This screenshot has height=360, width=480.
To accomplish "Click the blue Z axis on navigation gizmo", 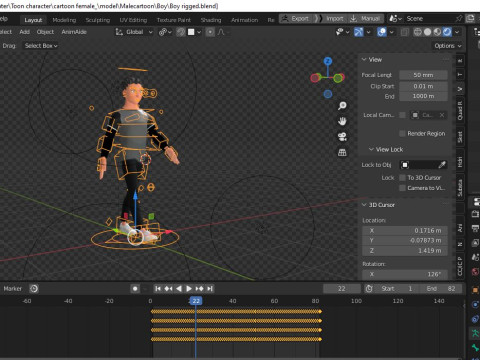I will (328, 61).
